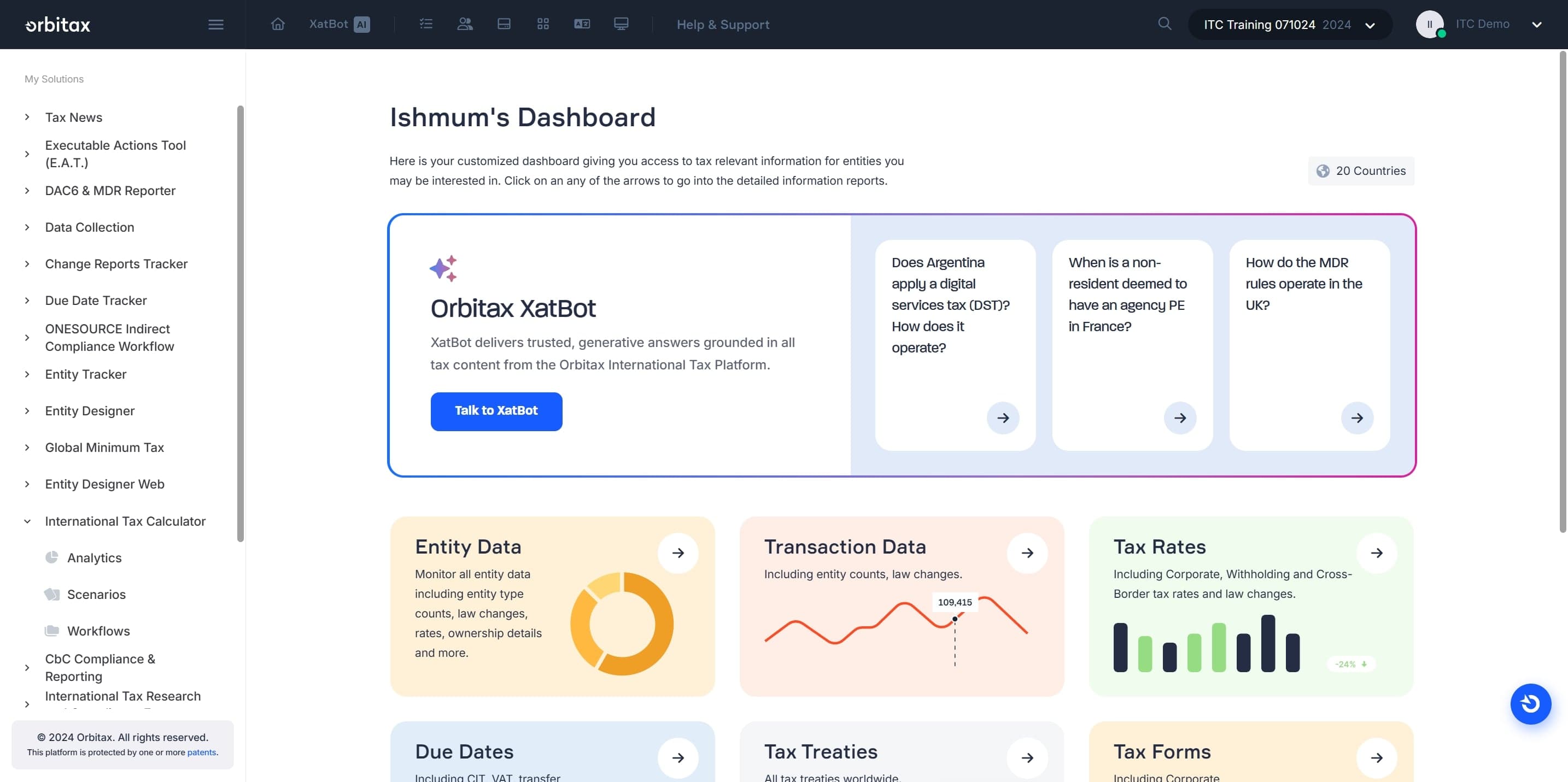Open France agency PE question arrow
Image resolution: width=1568 pixels, height=782 pixels.
point(1180,418)
